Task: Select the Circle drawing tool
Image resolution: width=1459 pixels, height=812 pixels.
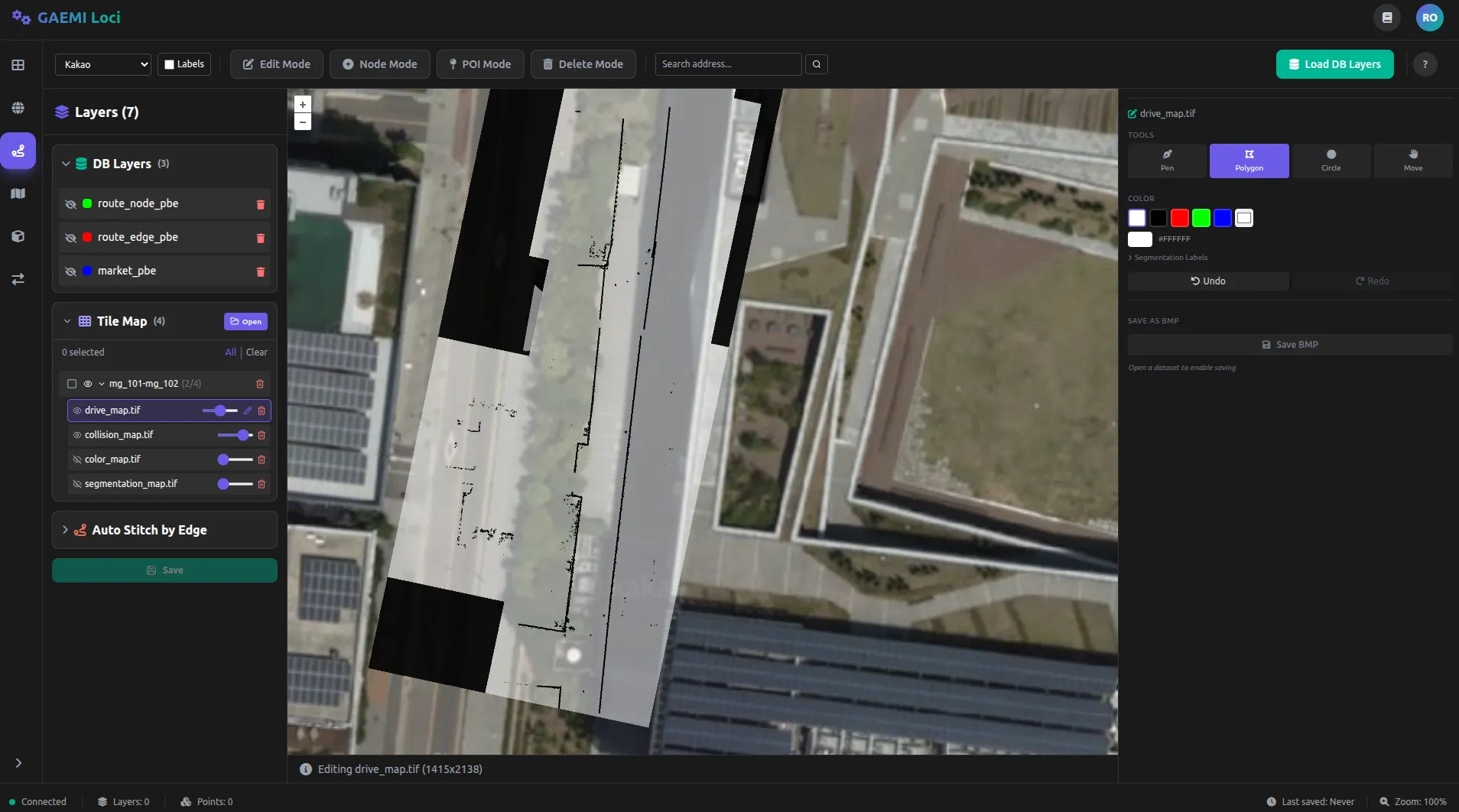Action: coord(1331,161)
